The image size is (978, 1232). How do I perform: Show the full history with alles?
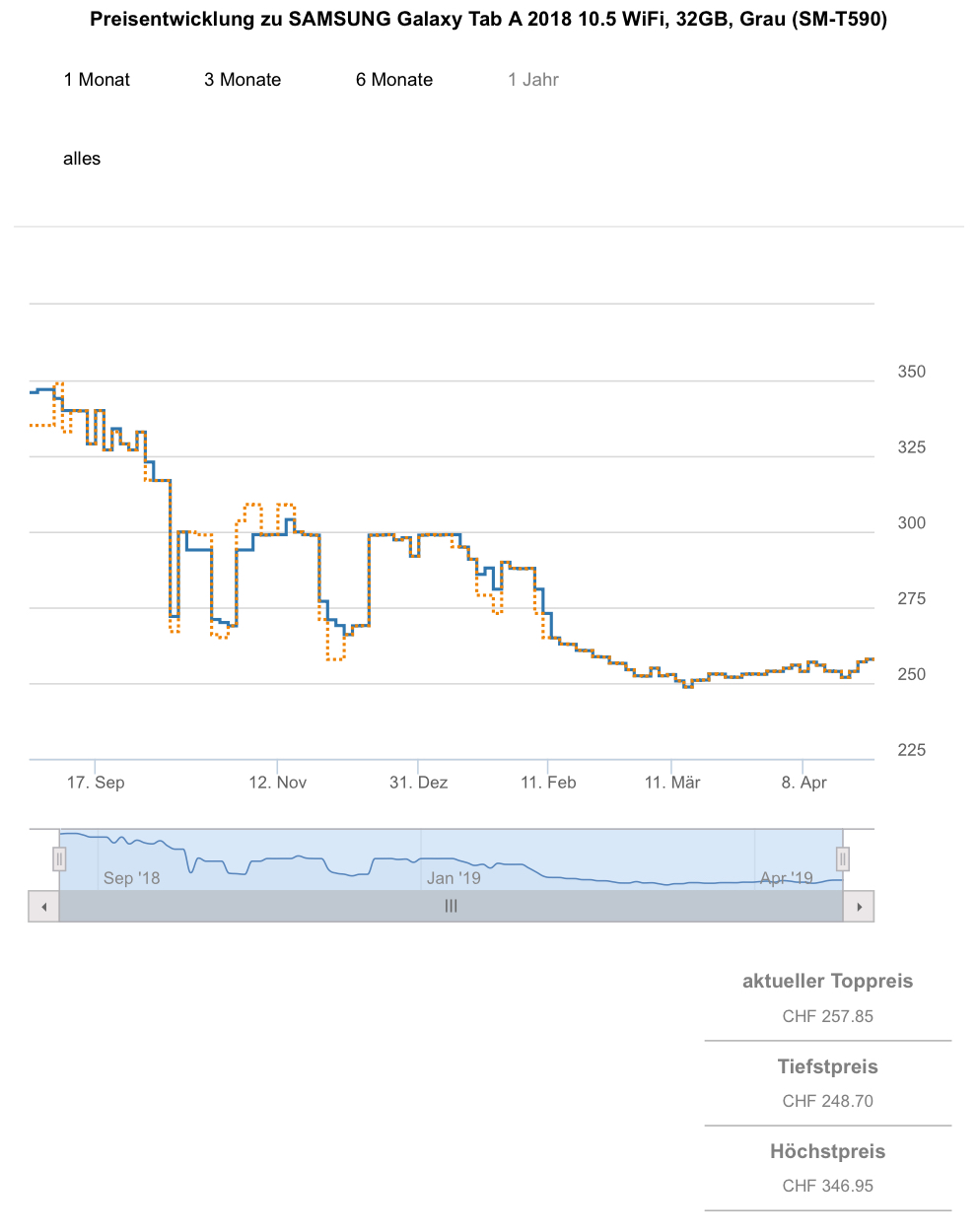[82, 159]
